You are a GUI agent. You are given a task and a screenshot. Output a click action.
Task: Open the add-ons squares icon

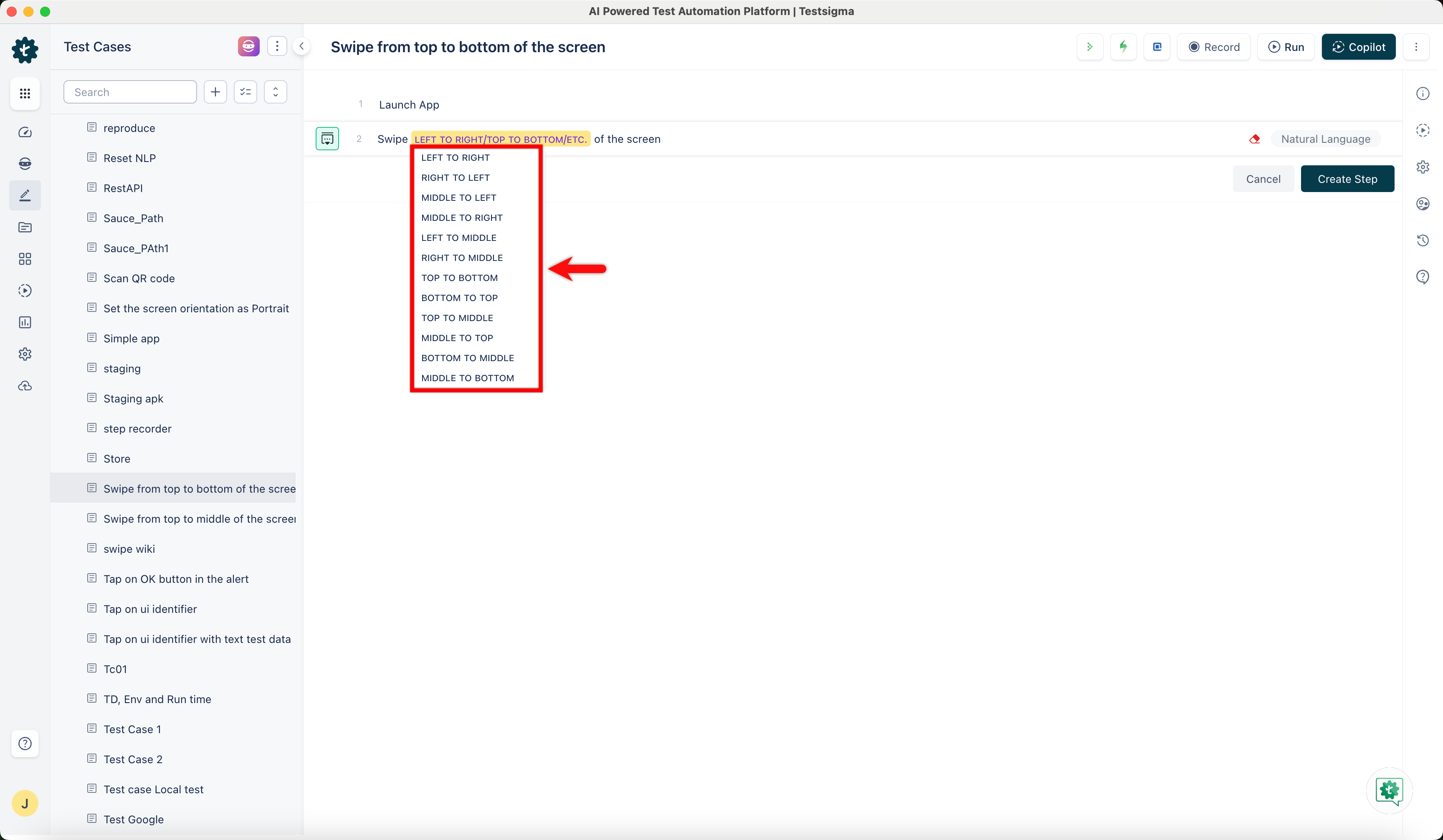click(x=25, y=259)
